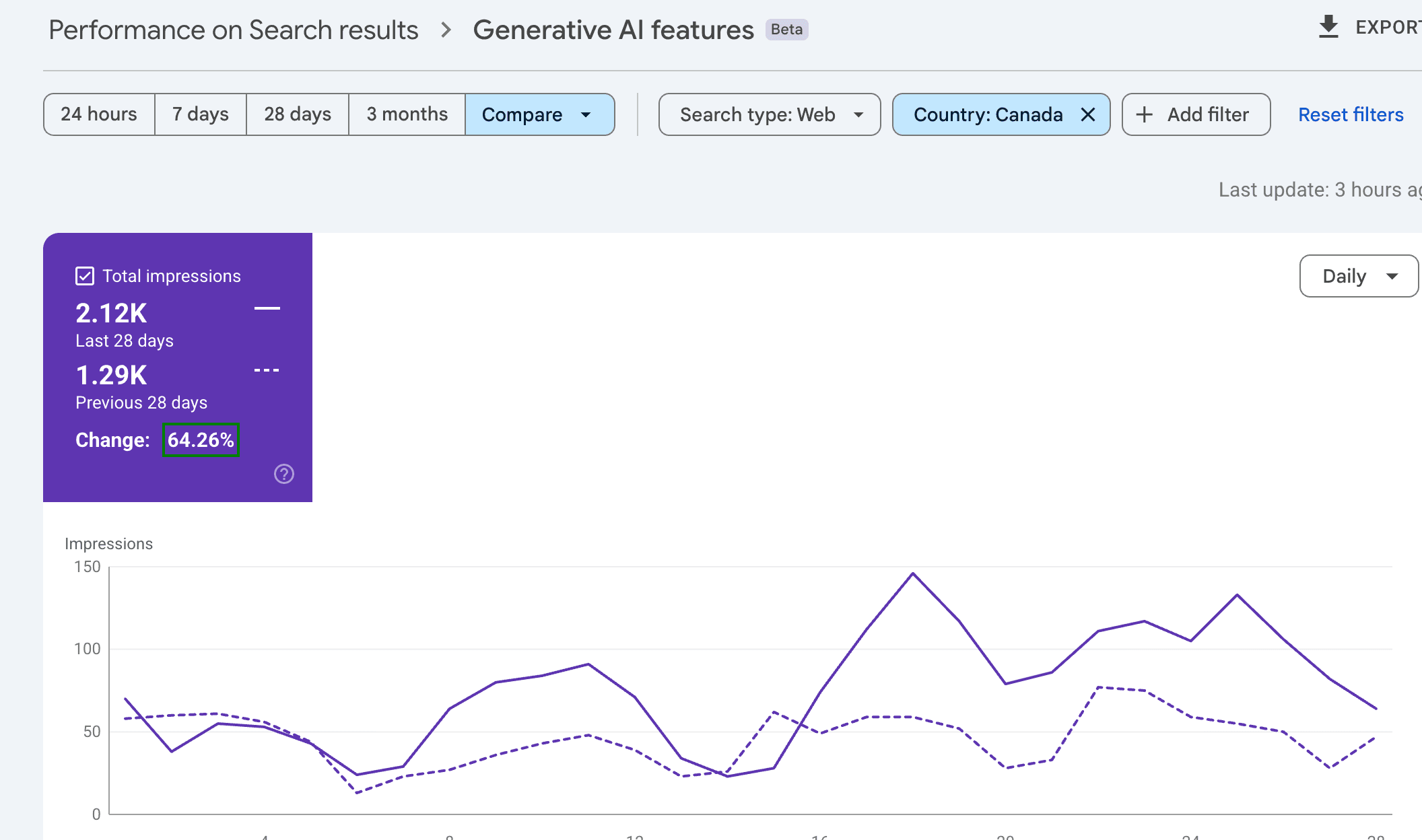Go to Performance on Search results breadcrumb
Screen dimensions: 1422x840
[x=234, y=30]
